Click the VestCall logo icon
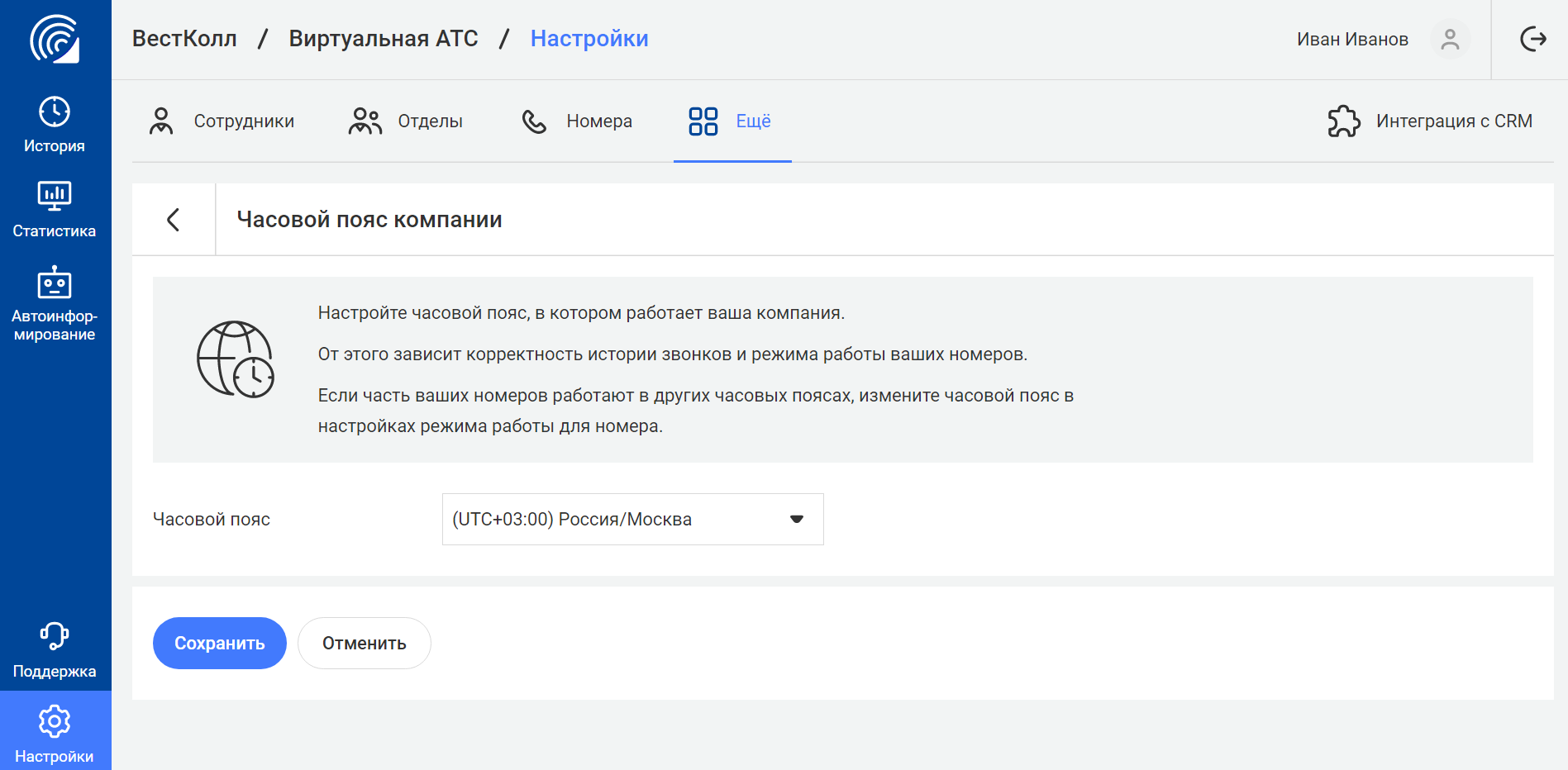Viewport: 1568px width, 770px height. click(x=55, y=38)
